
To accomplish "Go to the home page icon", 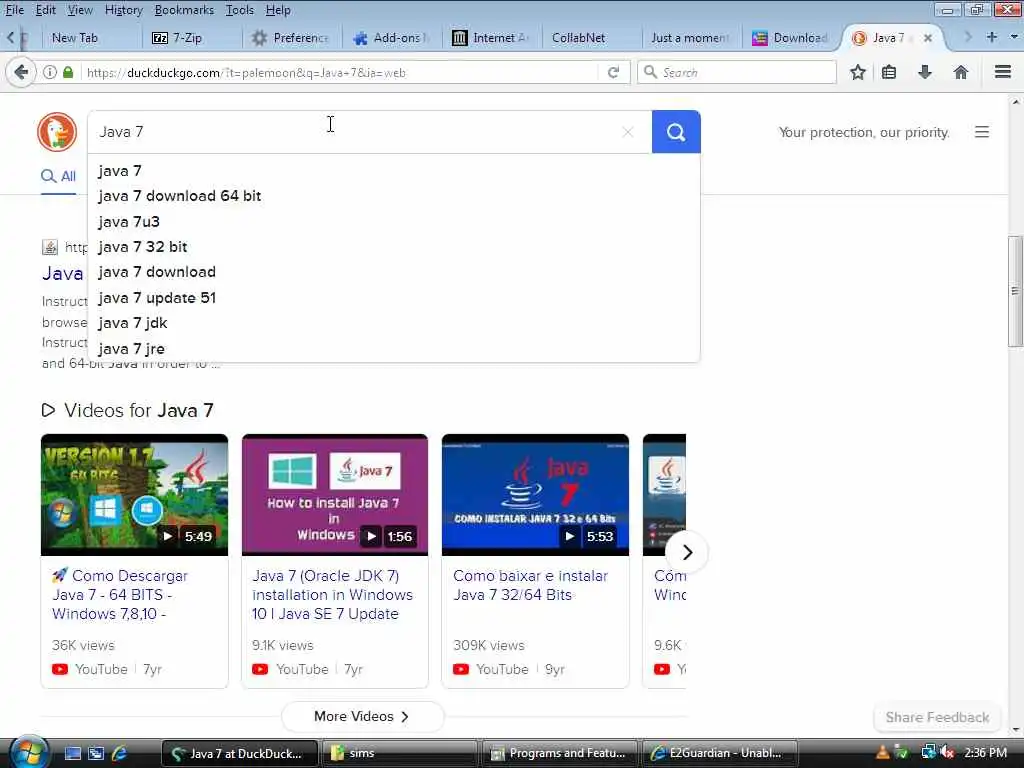I will pyautogui.click(x=961, y=72).
